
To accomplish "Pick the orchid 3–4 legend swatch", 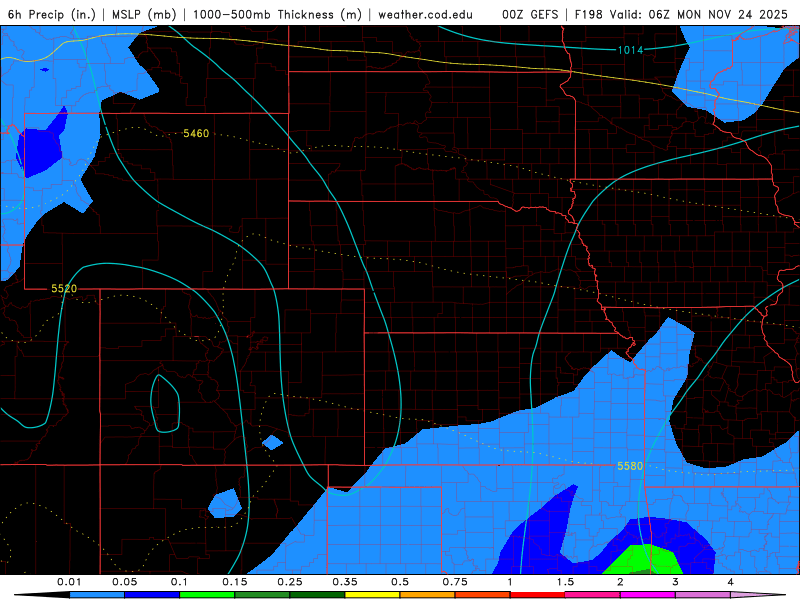I will tap(703, 595).
